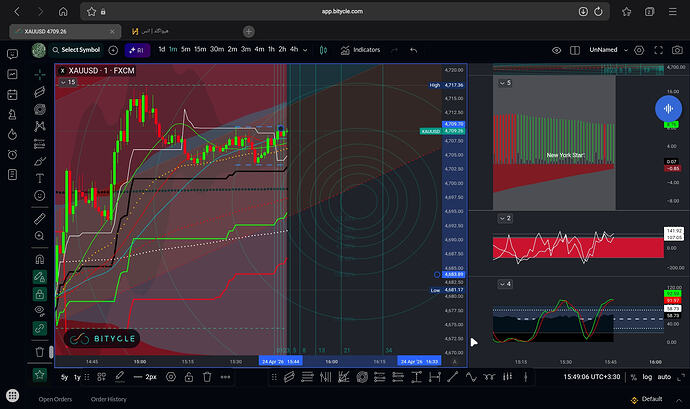
Task: Switch to the Order History tab
Action: click(x=109, y=399)
